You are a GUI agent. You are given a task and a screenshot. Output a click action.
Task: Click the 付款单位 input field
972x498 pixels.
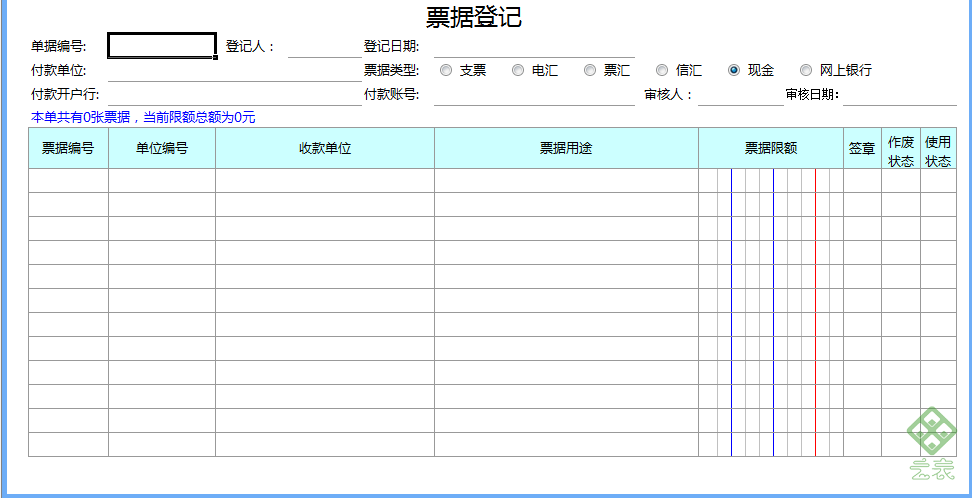pos(235,71)
